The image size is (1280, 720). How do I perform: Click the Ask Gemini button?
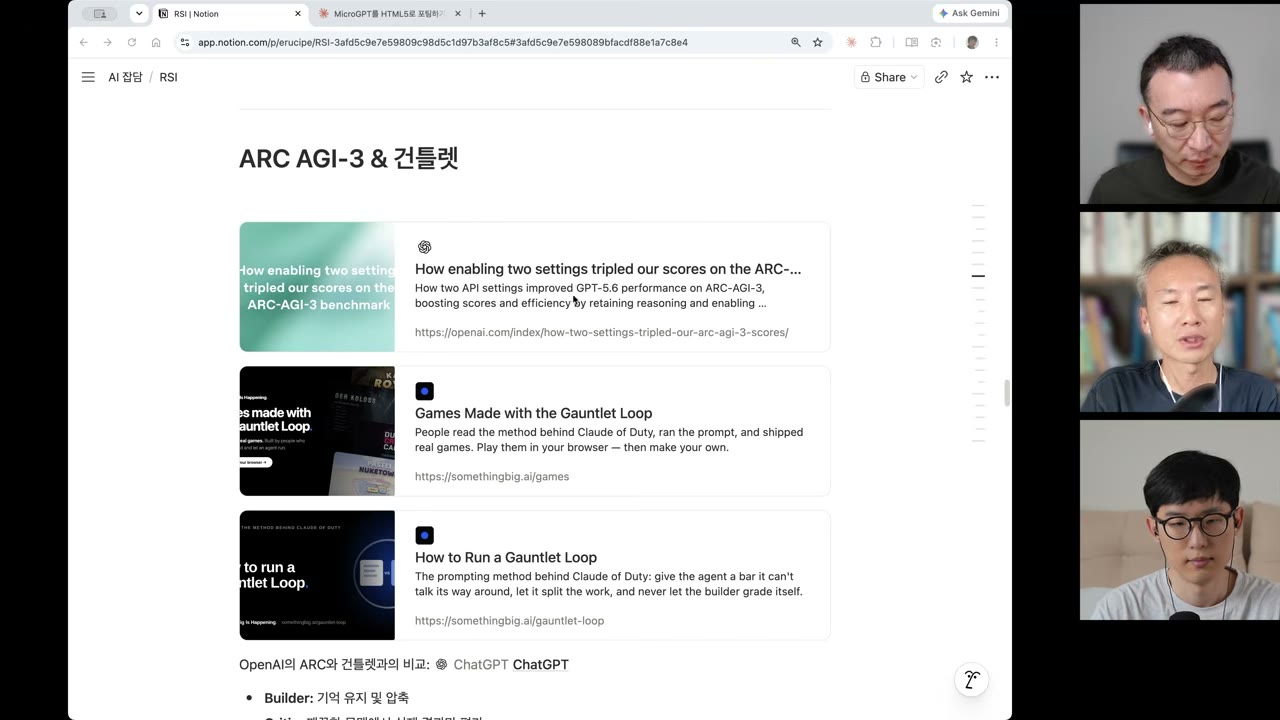pyautogui.click(x=969, y=13)
